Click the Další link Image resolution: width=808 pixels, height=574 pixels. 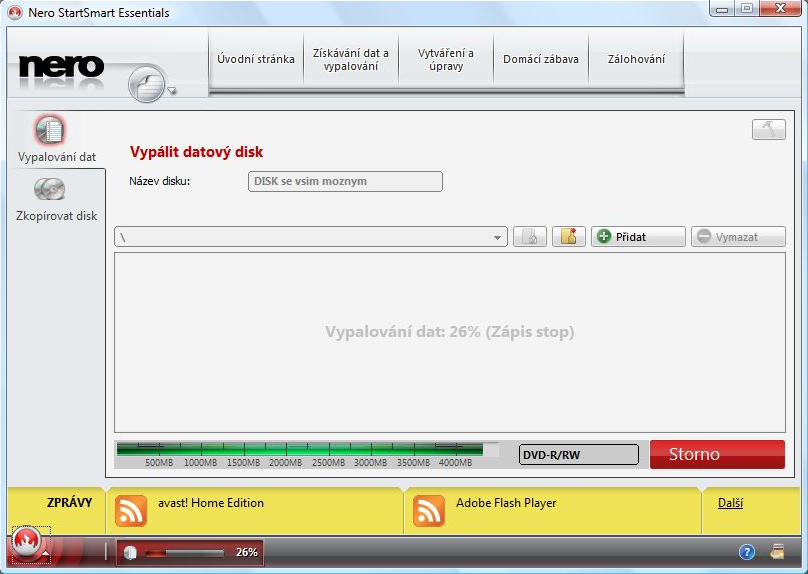tap(730, 503)
